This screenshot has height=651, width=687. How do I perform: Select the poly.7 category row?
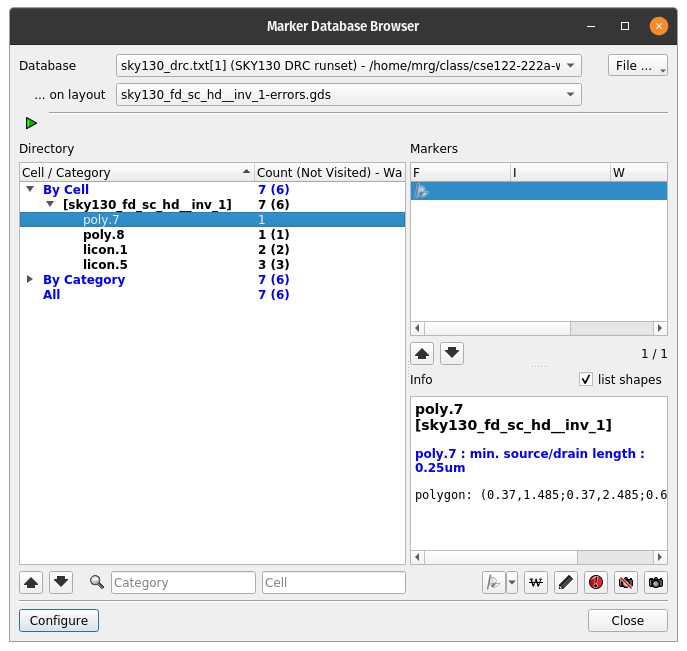pos(212,219)
